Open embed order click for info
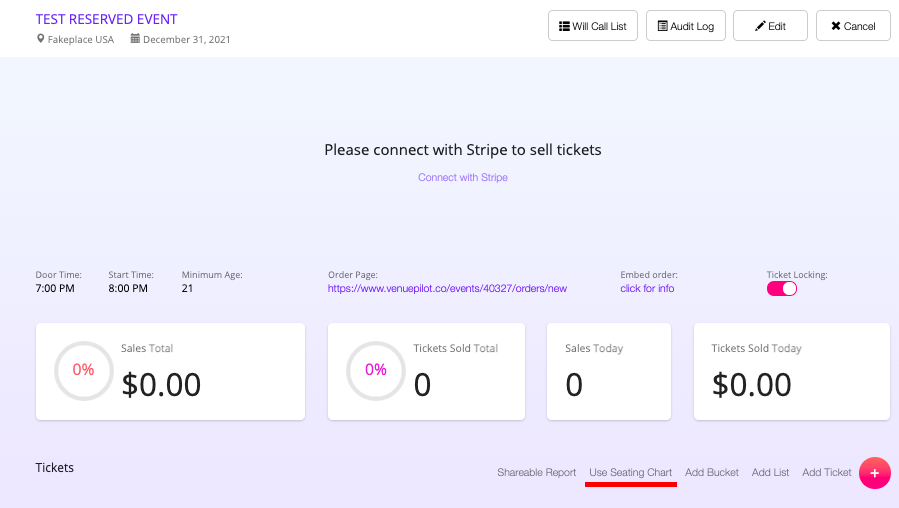This screenshot has height=508, width=899. click(x=647, y=288)
